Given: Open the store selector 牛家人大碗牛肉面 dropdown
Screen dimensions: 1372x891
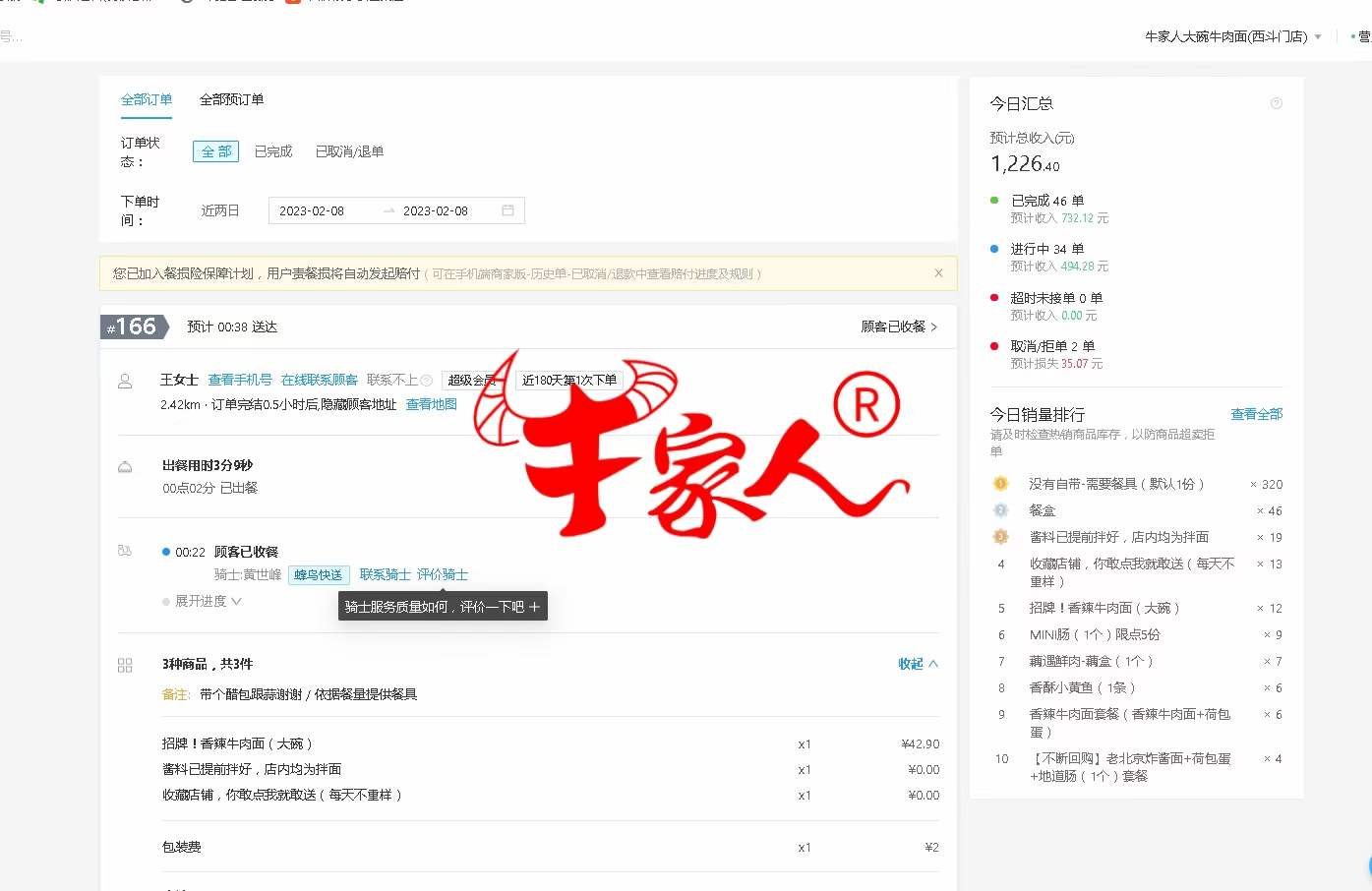Looking at the screenshot, I should (x=1233, y=36).
